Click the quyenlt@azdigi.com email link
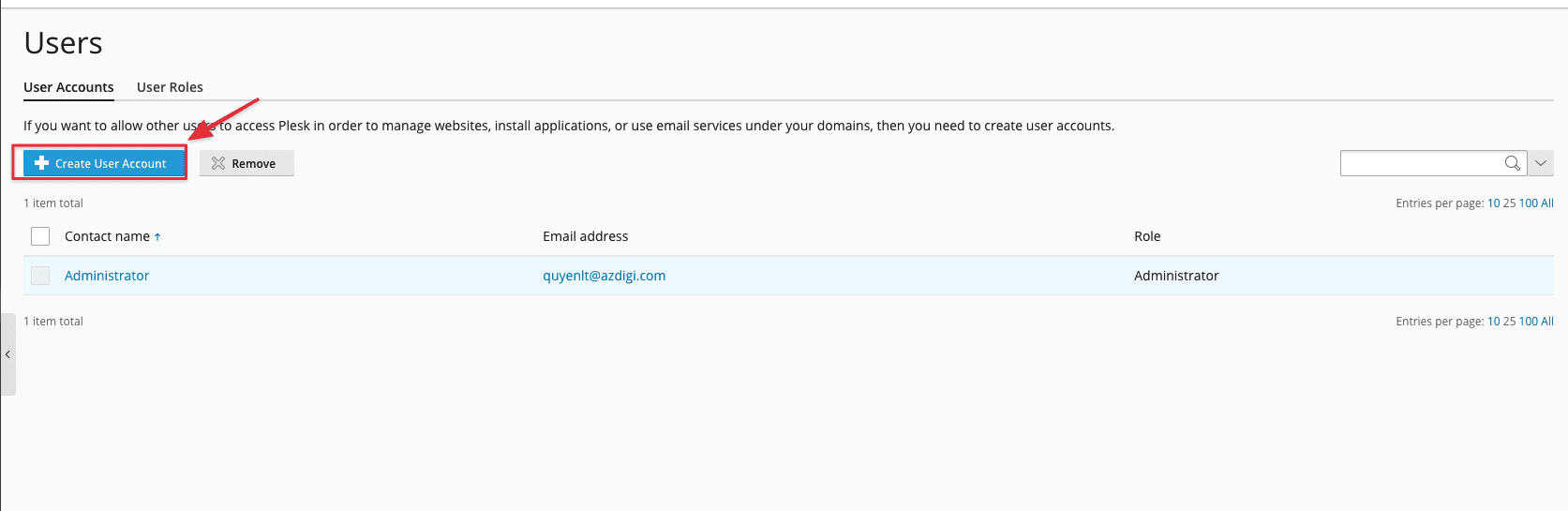 604,276
